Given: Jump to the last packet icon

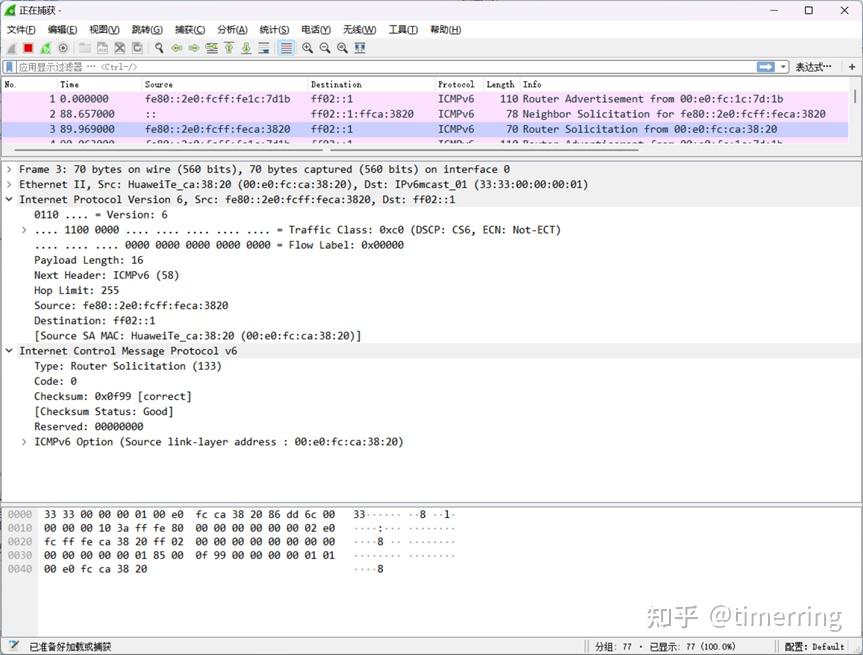Looking at the screenshot, I should pos(245,48).
